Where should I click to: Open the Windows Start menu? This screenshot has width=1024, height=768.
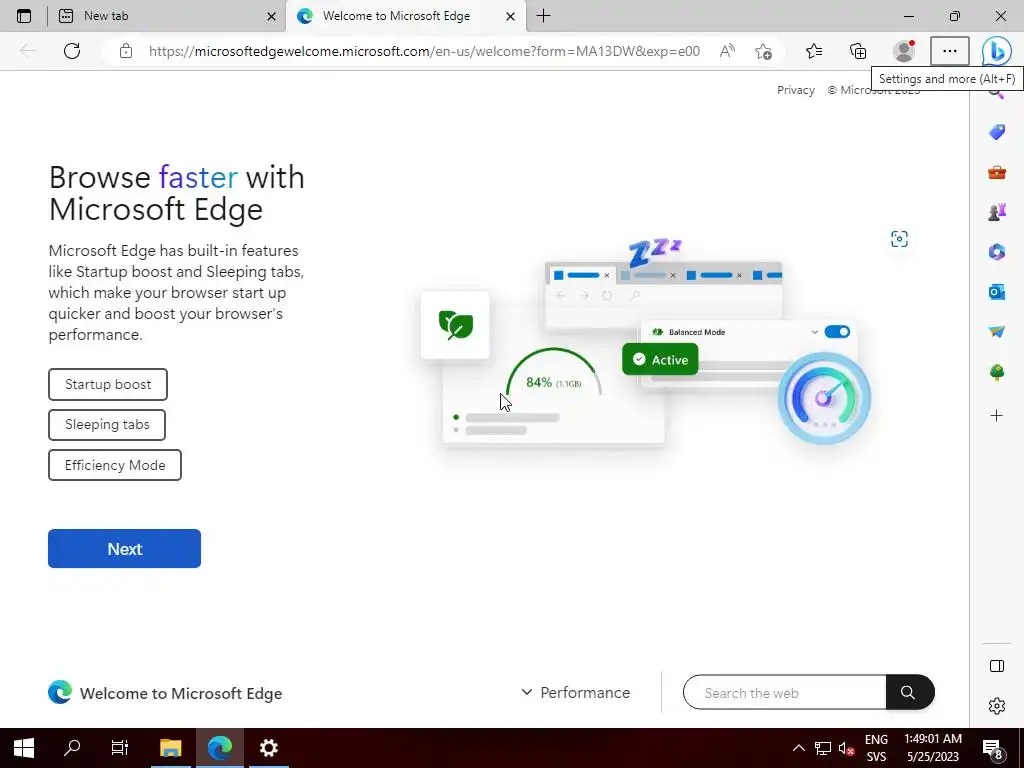(x=24, y=748)
